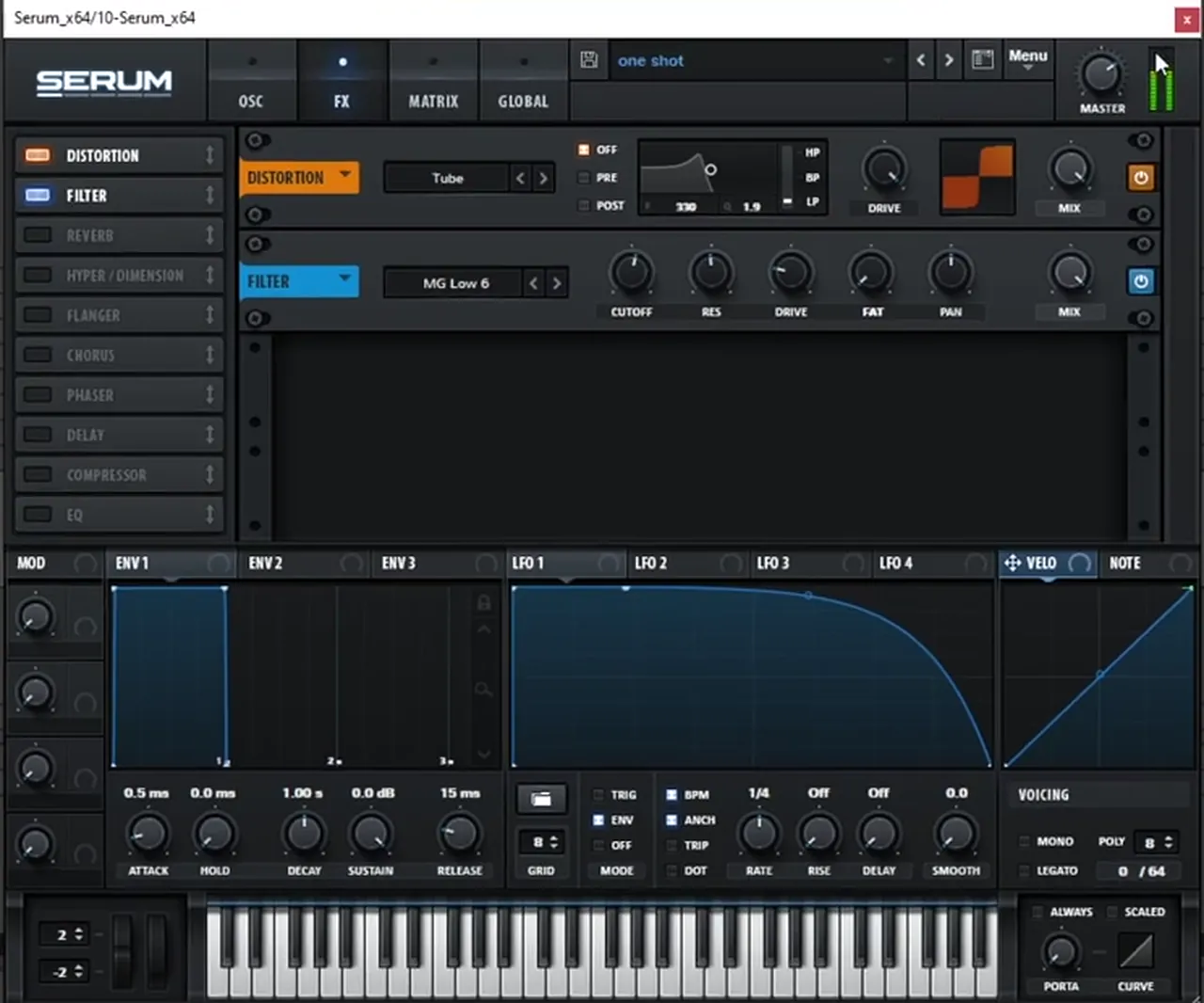
Task: Click the filter CUTOFF knob
Action: pyautogui.click(x=631, y=273)
